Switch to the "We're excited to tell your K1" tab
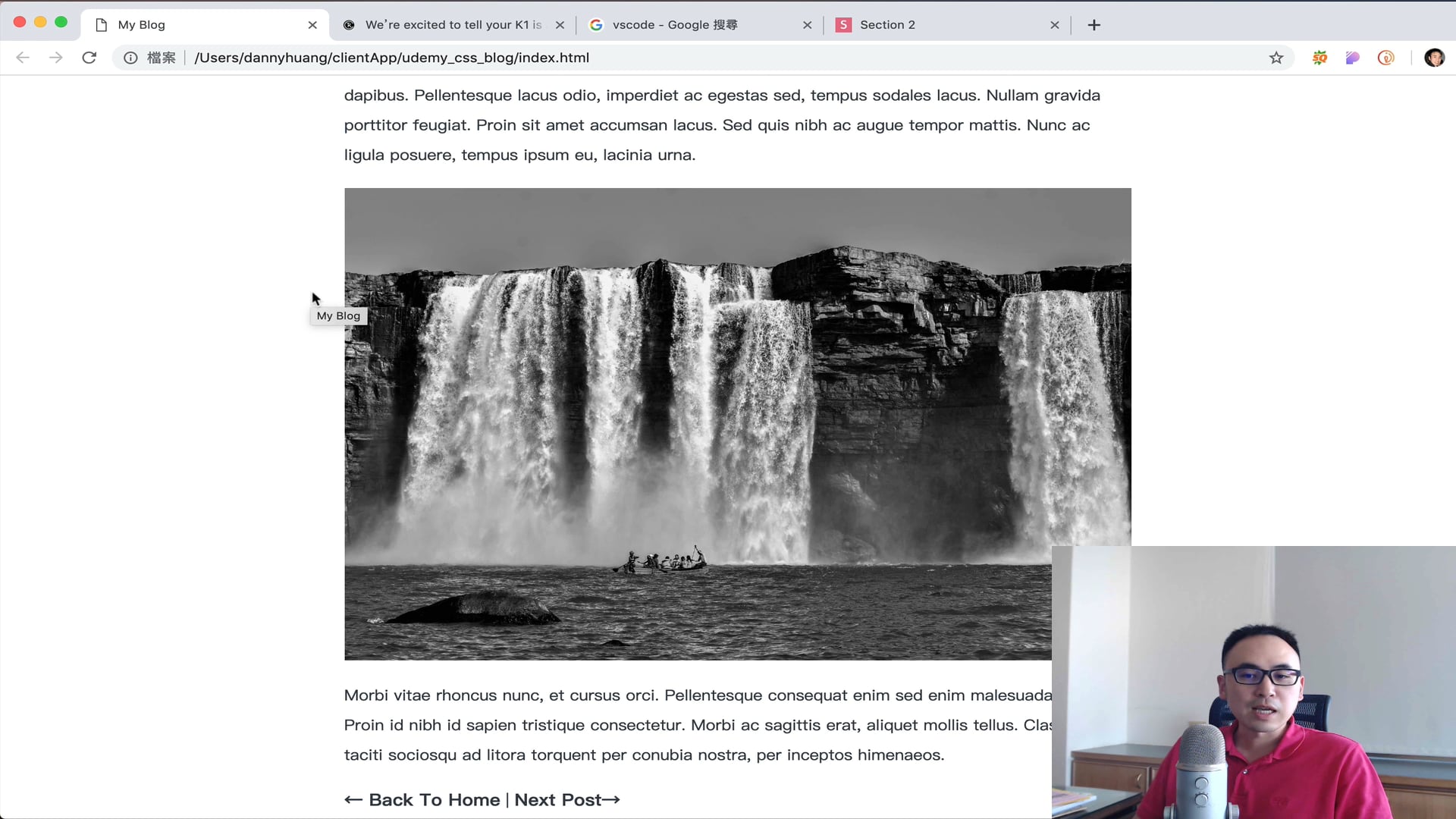The width and height of the screenshot is (1456, 819). point(453,25)
